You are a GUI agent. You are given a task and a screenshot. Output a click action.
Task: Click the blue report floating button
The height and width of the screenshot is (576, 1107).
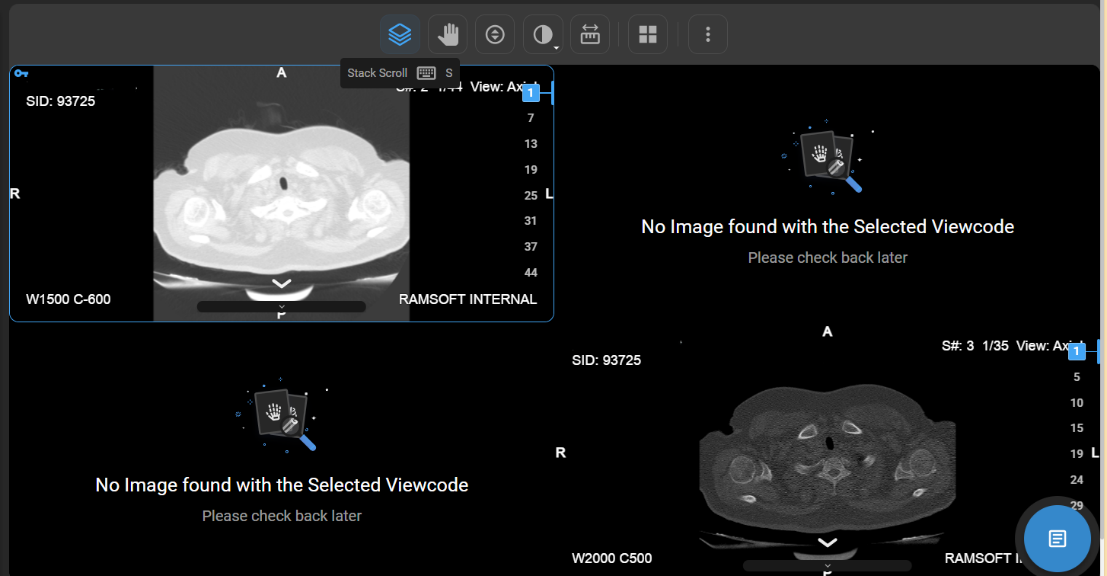point(1057,539)
